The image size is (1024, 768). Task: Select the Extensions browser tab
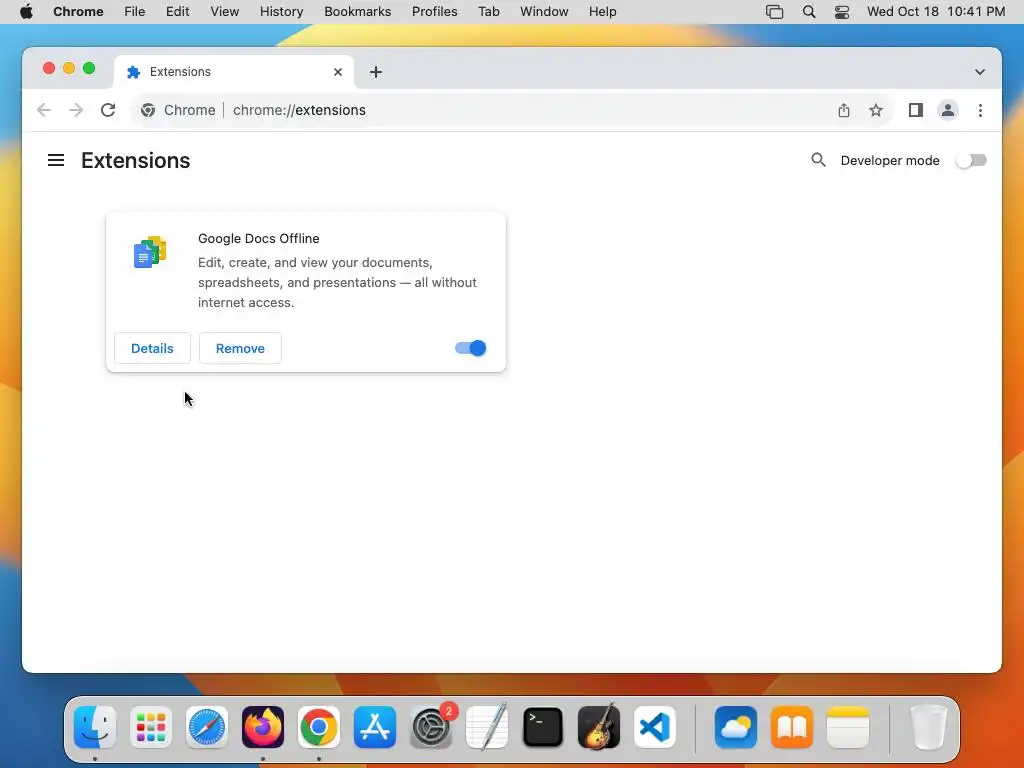[234, 72]
